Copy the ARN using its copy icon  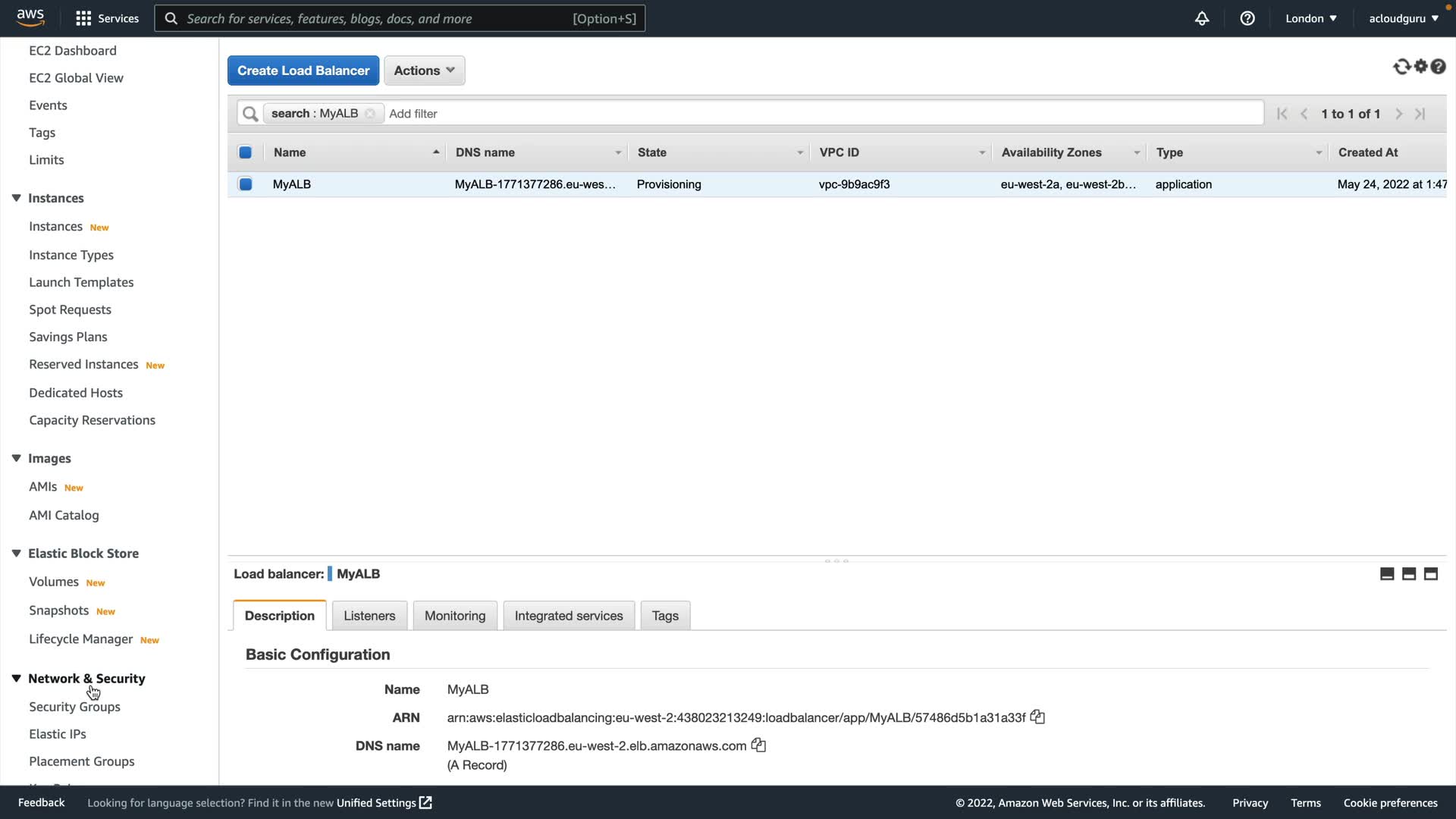1037,717
